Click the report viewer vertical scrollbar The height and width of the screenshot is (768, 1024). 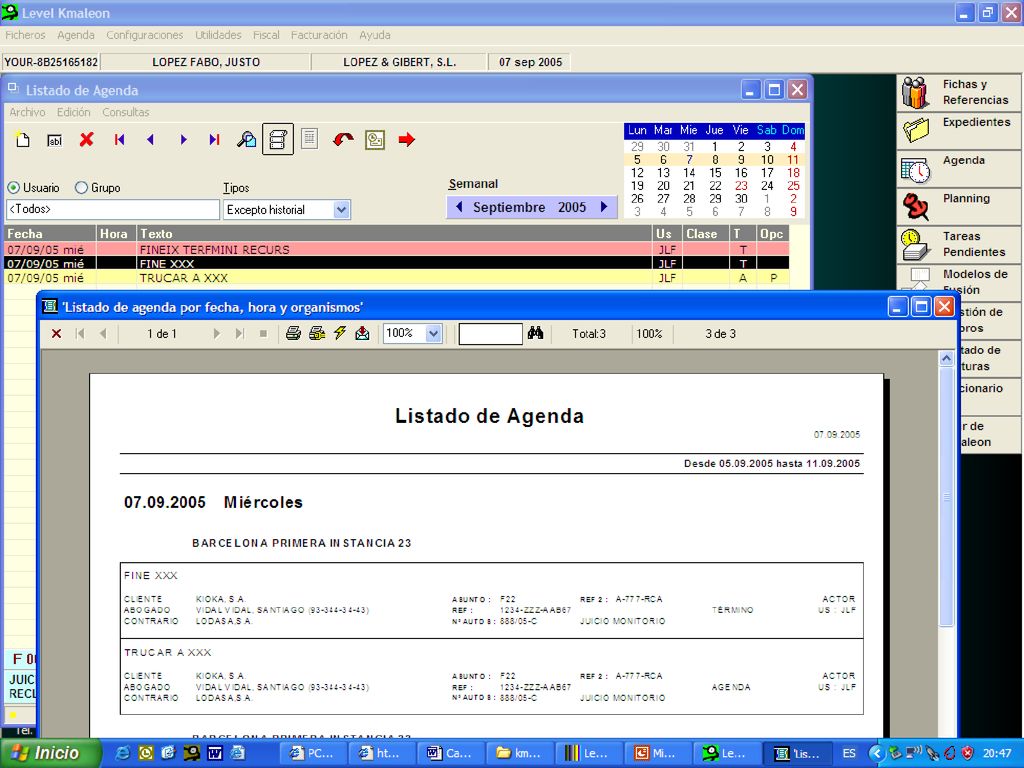click(946, 496)
